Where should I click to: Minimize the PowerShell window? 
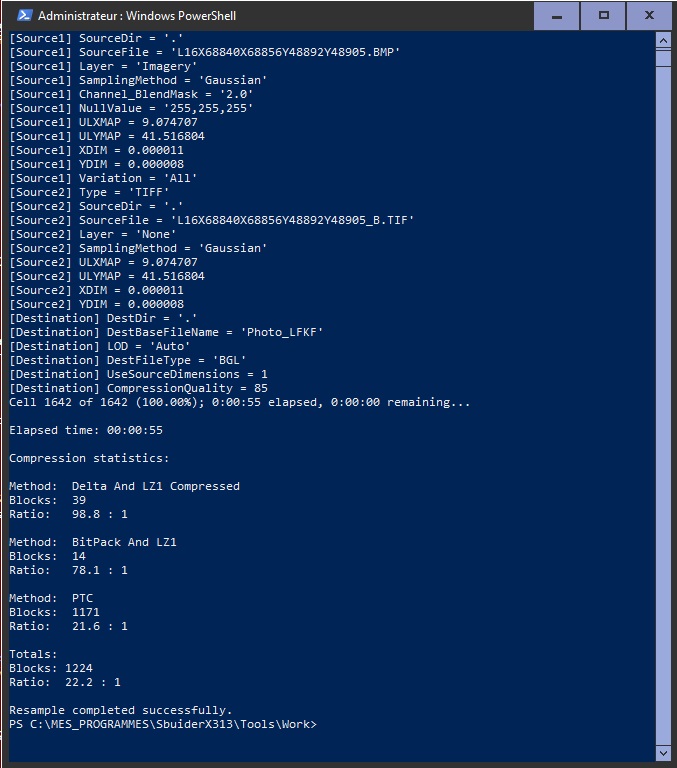click(556, 16)
